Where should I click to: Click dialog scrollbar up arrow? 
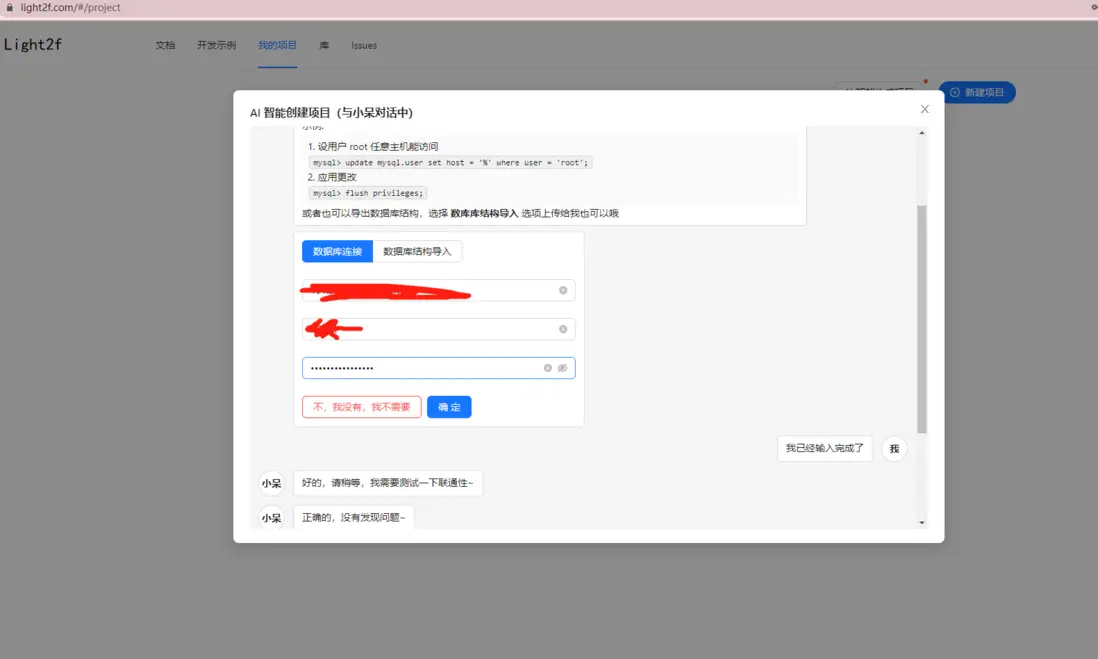[922, 132]
